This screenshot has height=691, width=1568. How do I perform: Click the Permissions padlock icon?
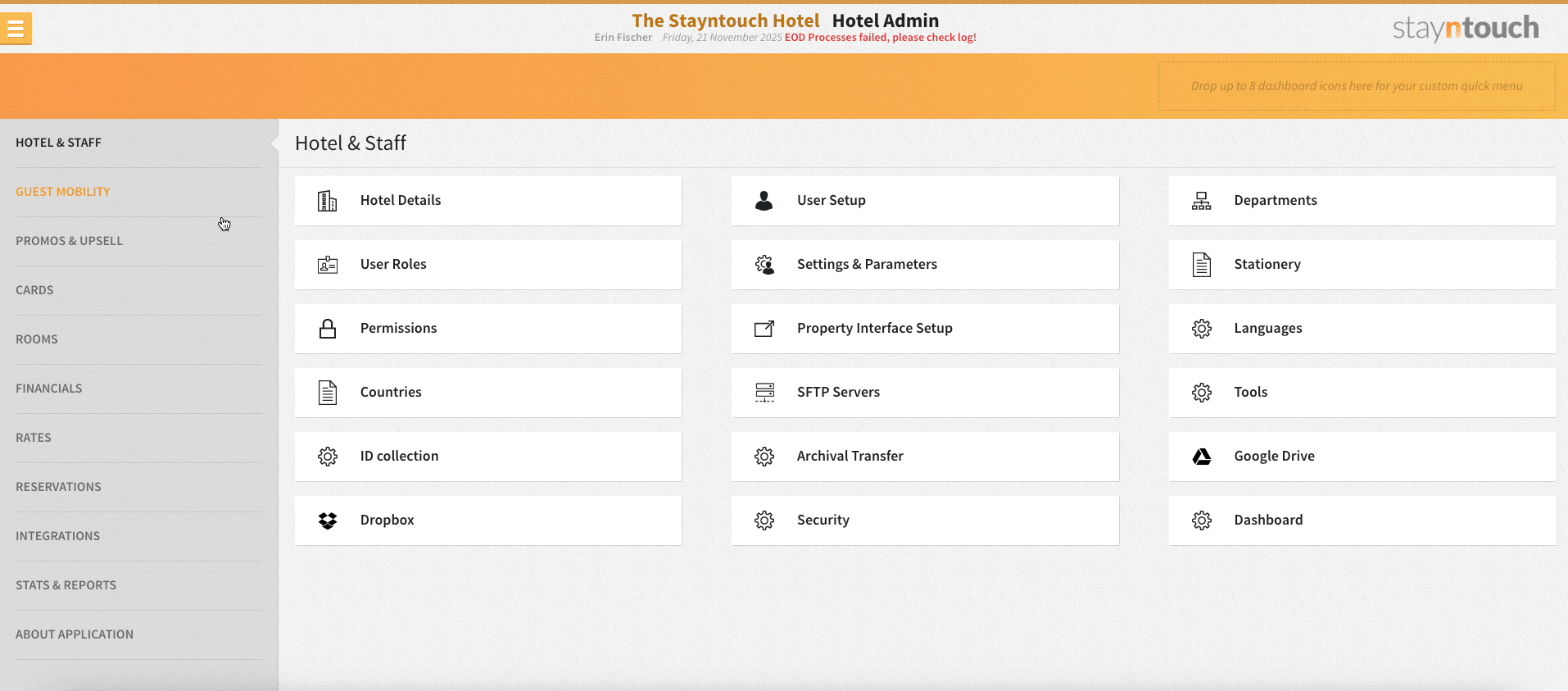(x=328, y=329)
